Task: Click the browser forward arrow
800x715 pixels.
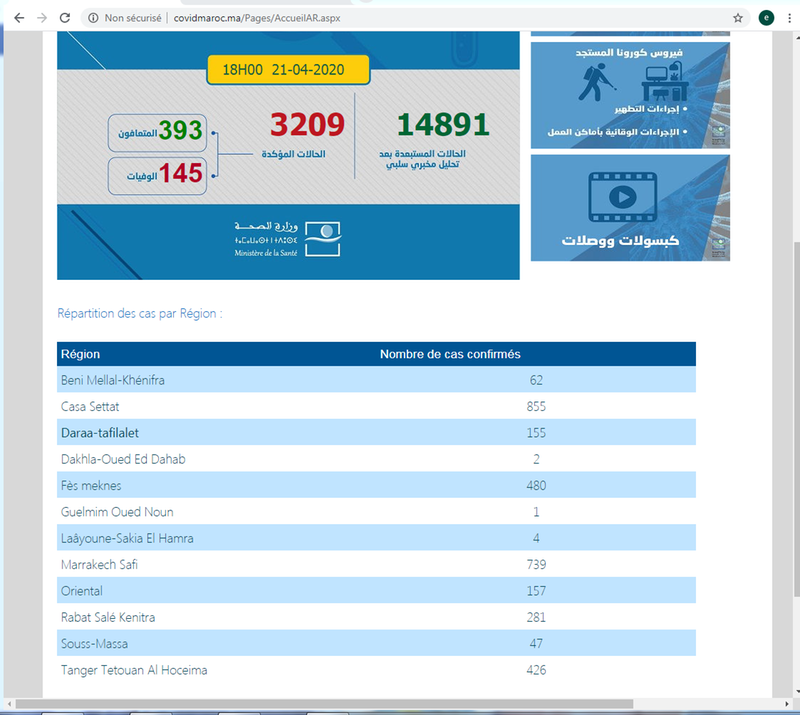Action: point(41,18)
